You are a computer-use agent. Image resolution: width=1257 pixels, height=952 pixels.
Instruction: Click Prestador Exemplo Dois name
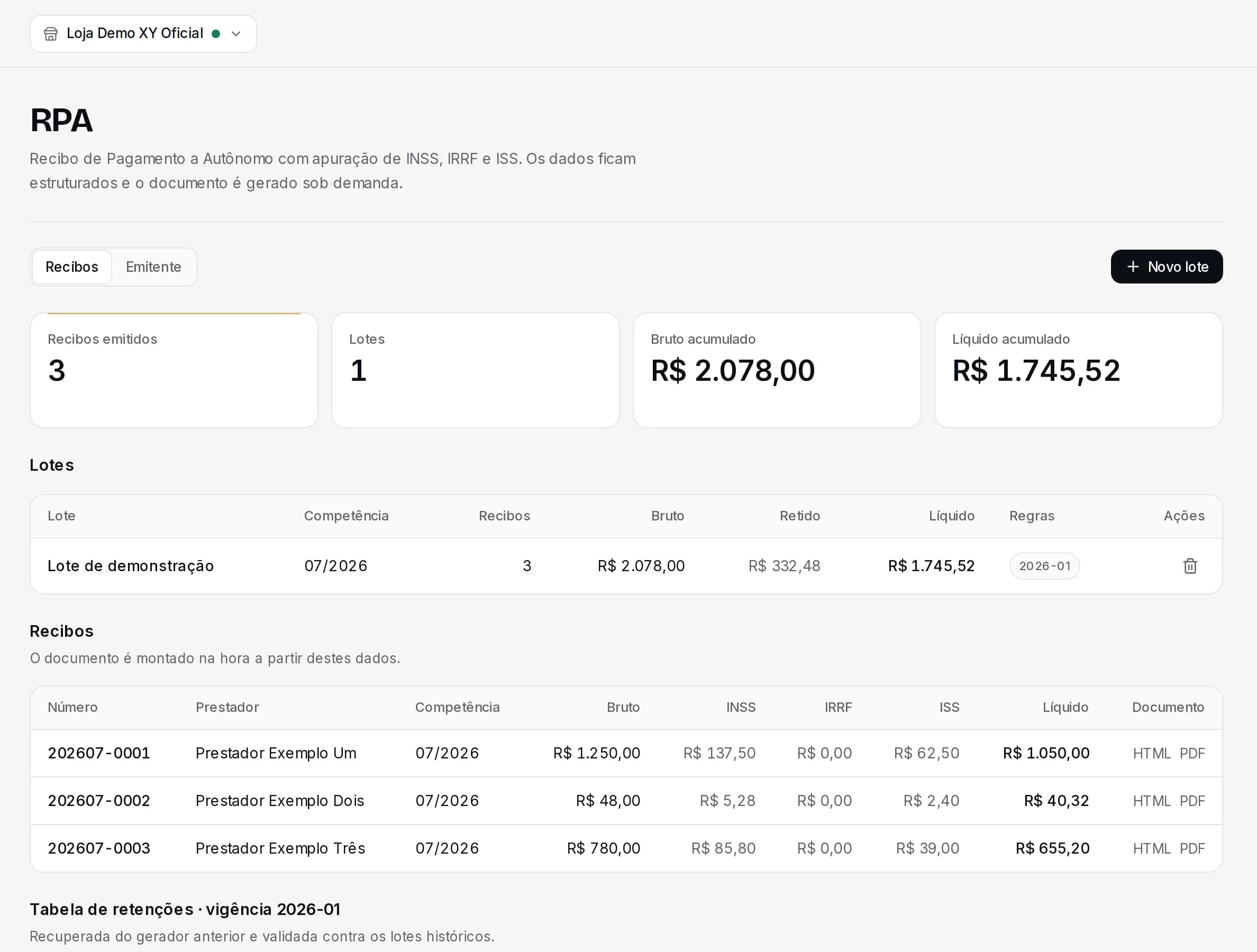279,801
